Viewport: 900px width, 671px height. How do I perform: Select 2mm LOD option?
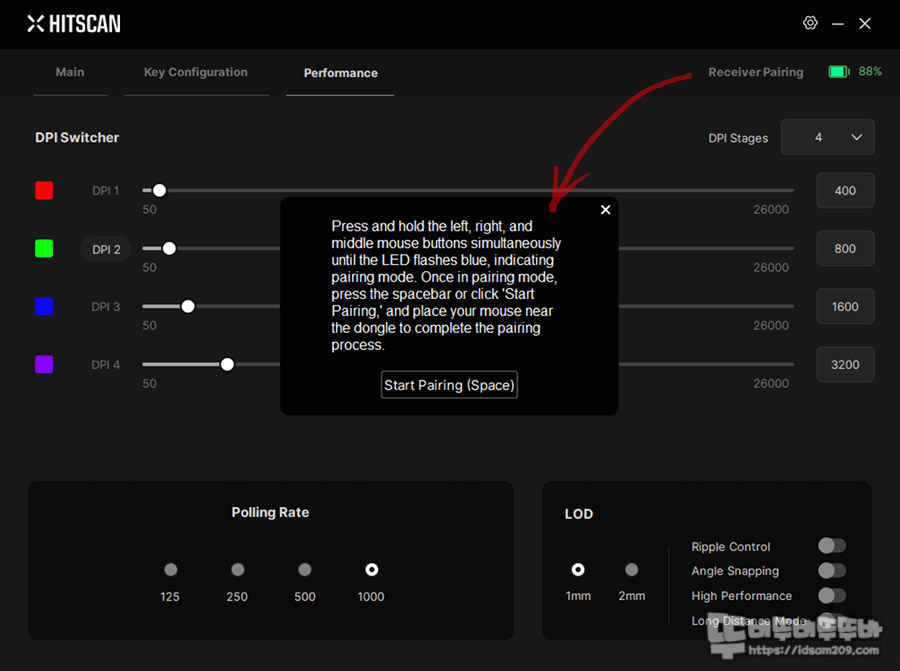point(631,569)
